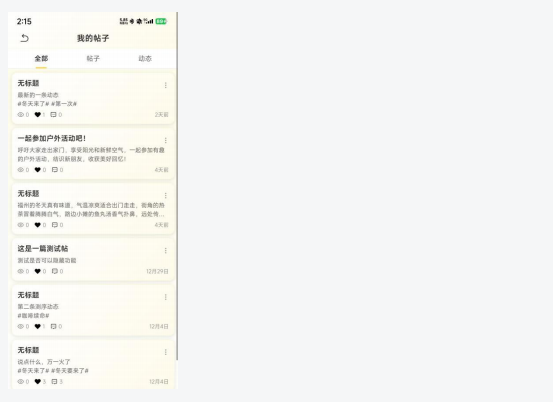
Task: Tap the eye views icon on the 说点什么 post
Action: coord(21,381)
